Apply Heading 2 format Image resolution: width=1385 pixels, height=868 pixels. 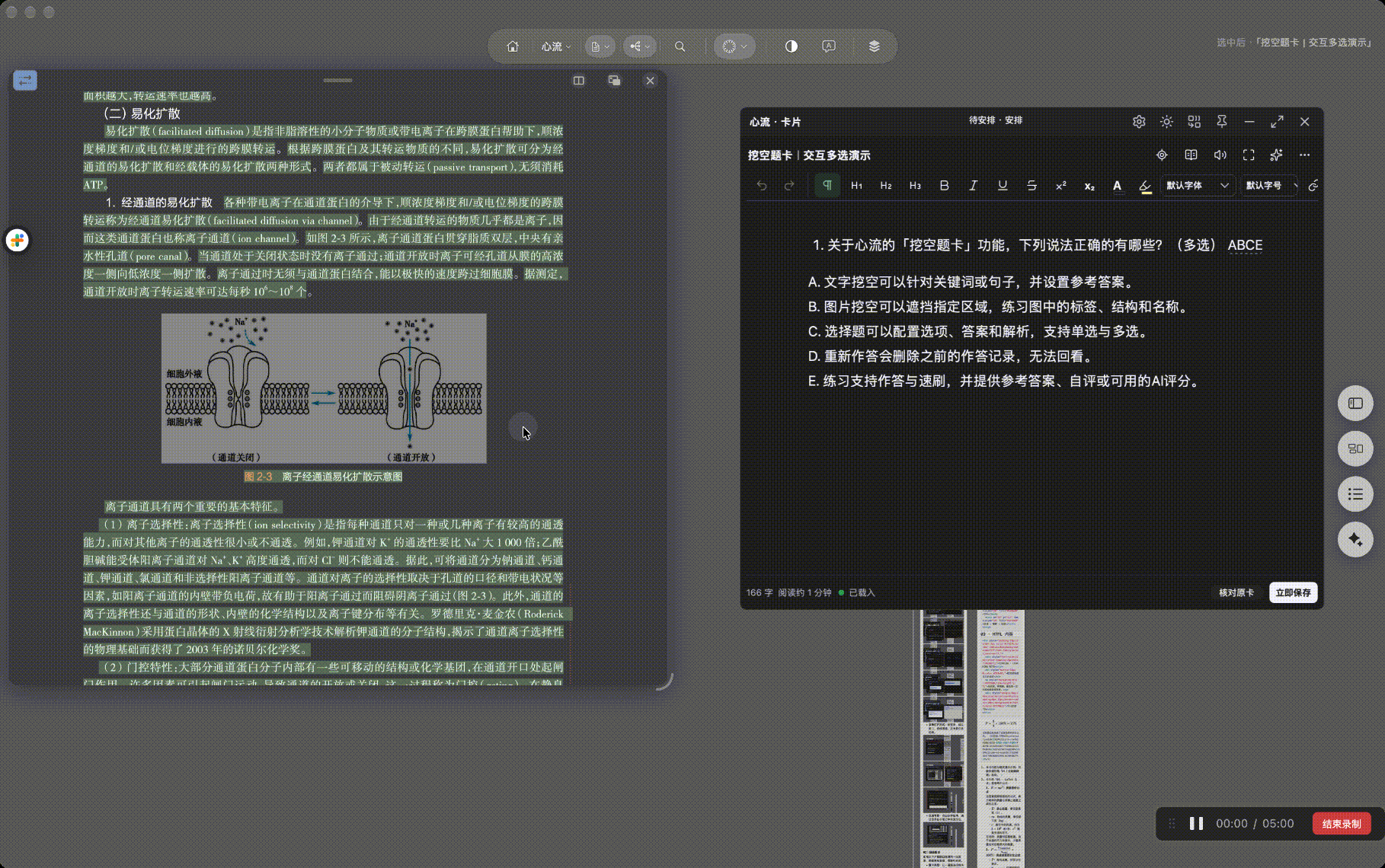[x=885, y=186]
